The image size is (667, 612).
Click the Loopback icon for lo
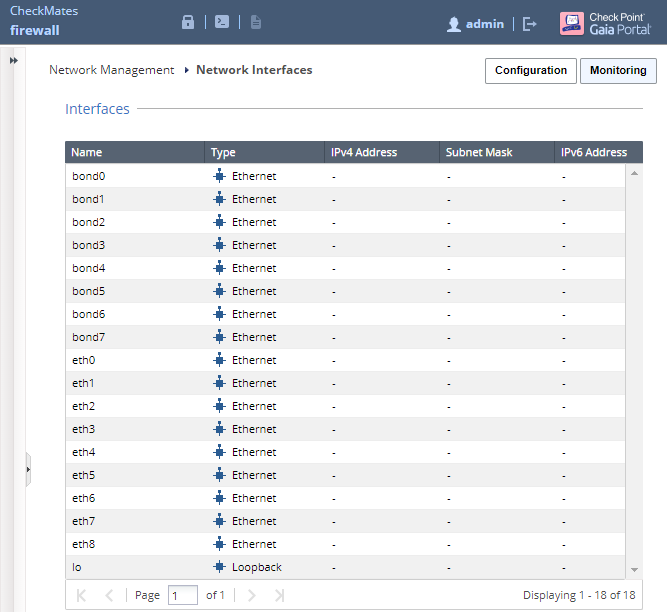(220, 567)
